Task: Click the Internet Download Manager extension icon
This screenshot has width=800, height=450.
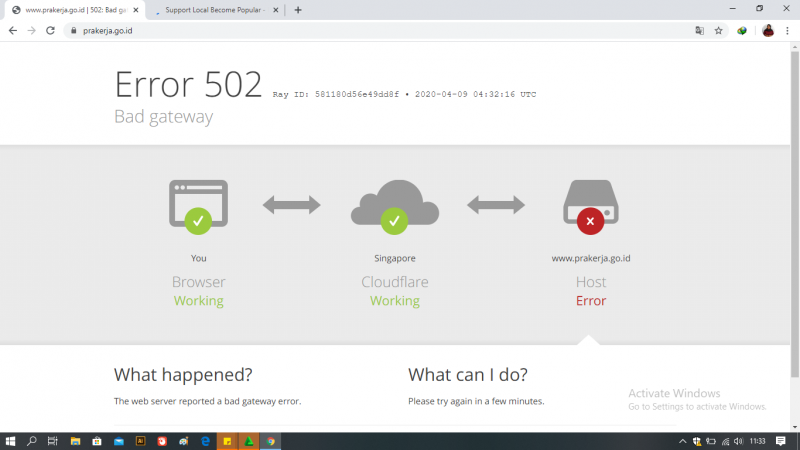Action: coord(742,30)
